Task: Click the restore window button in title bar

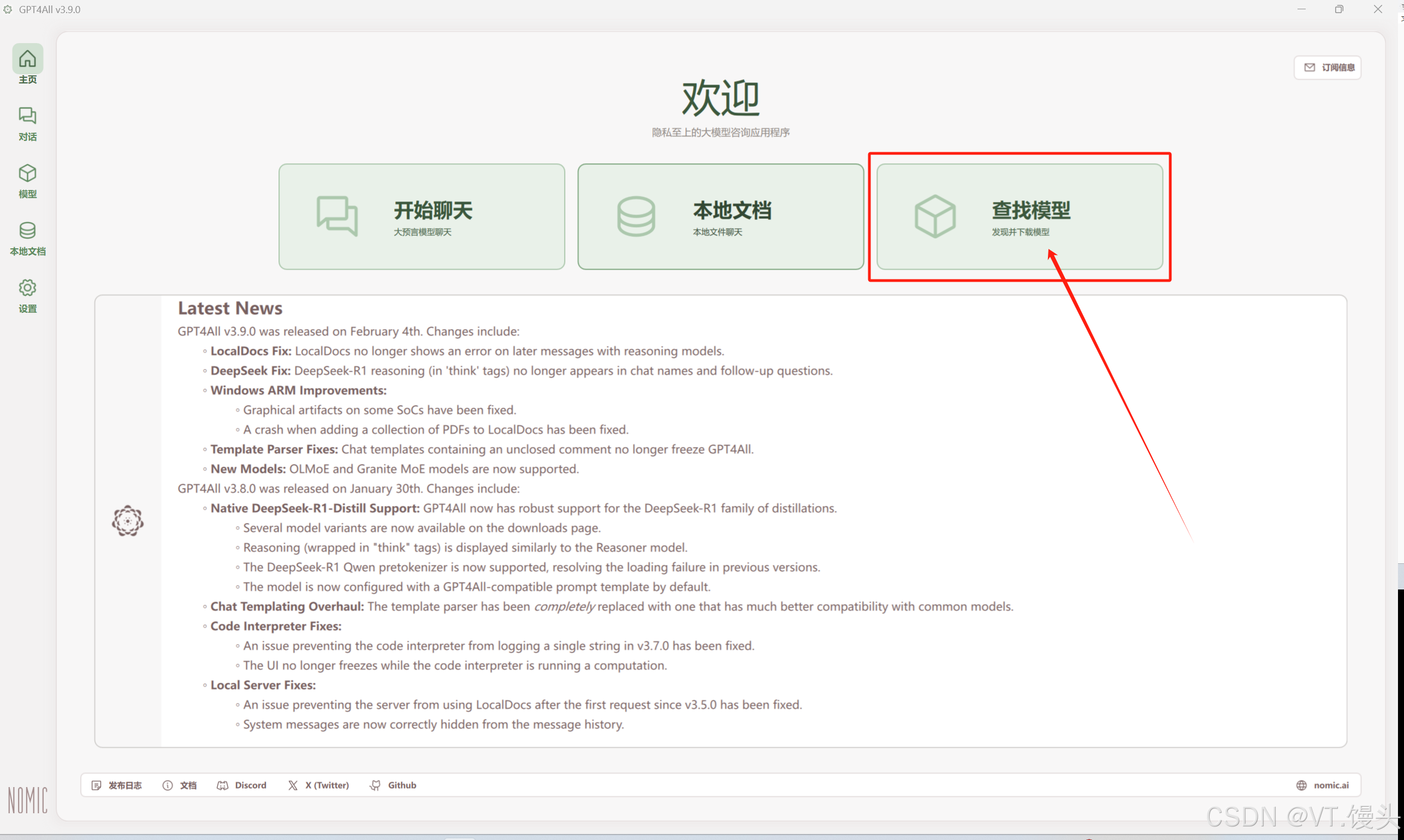Action: (x=1339, y=10)
